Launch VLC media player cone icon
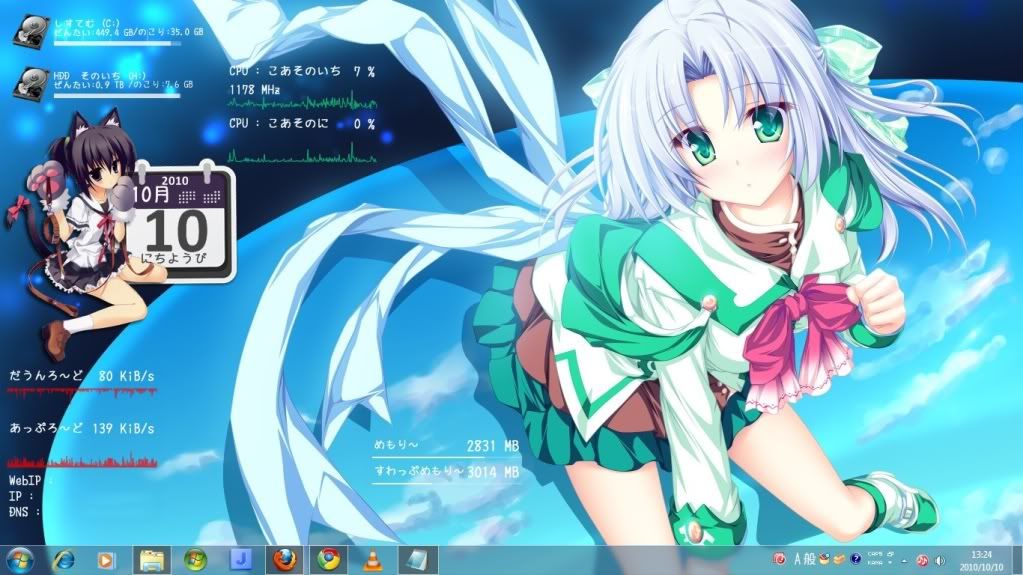Screen dimensions: 1023x575 372,561
